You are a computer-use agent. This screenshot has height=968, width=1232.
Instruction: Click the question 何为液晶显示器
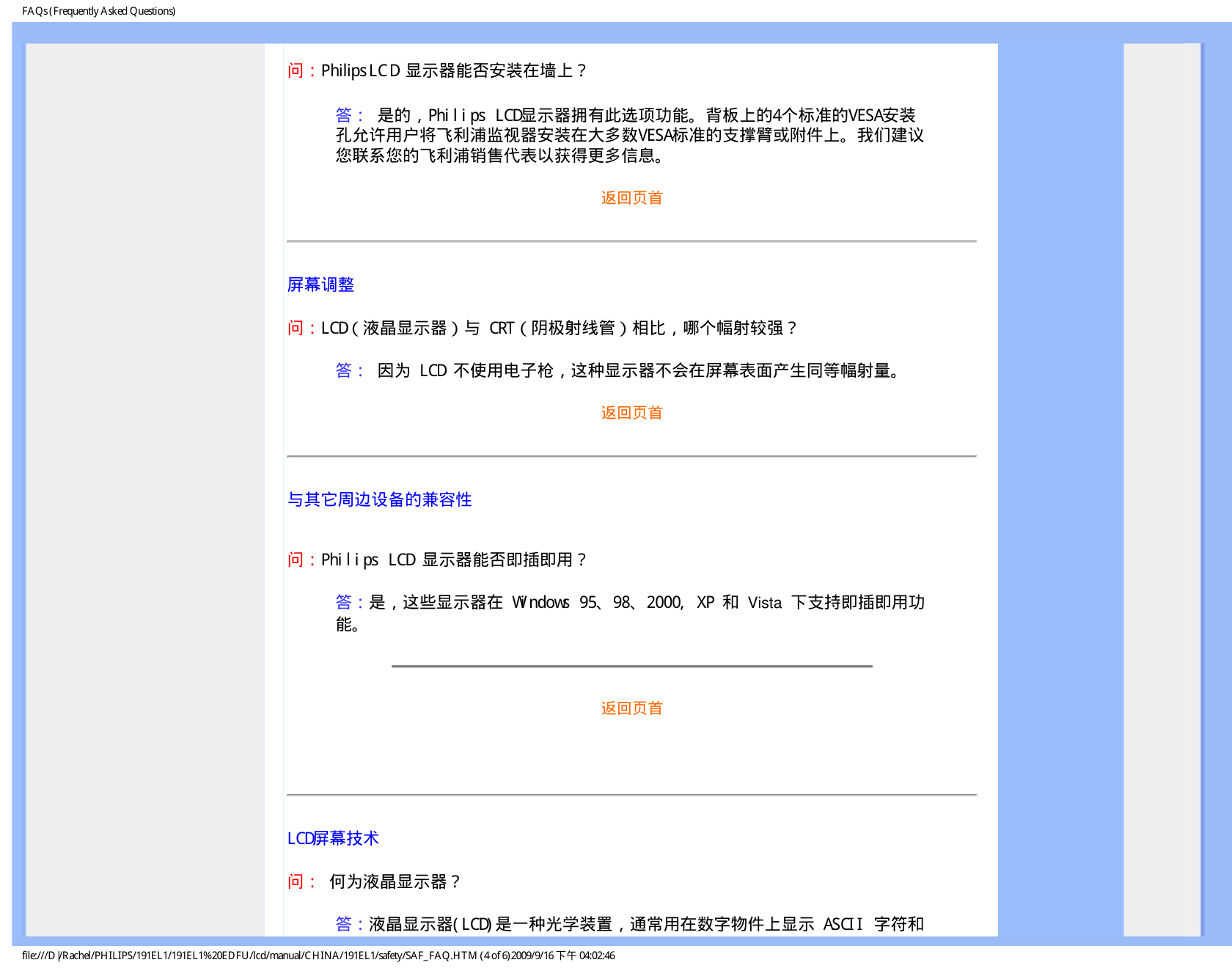click(x=374, y=881)
